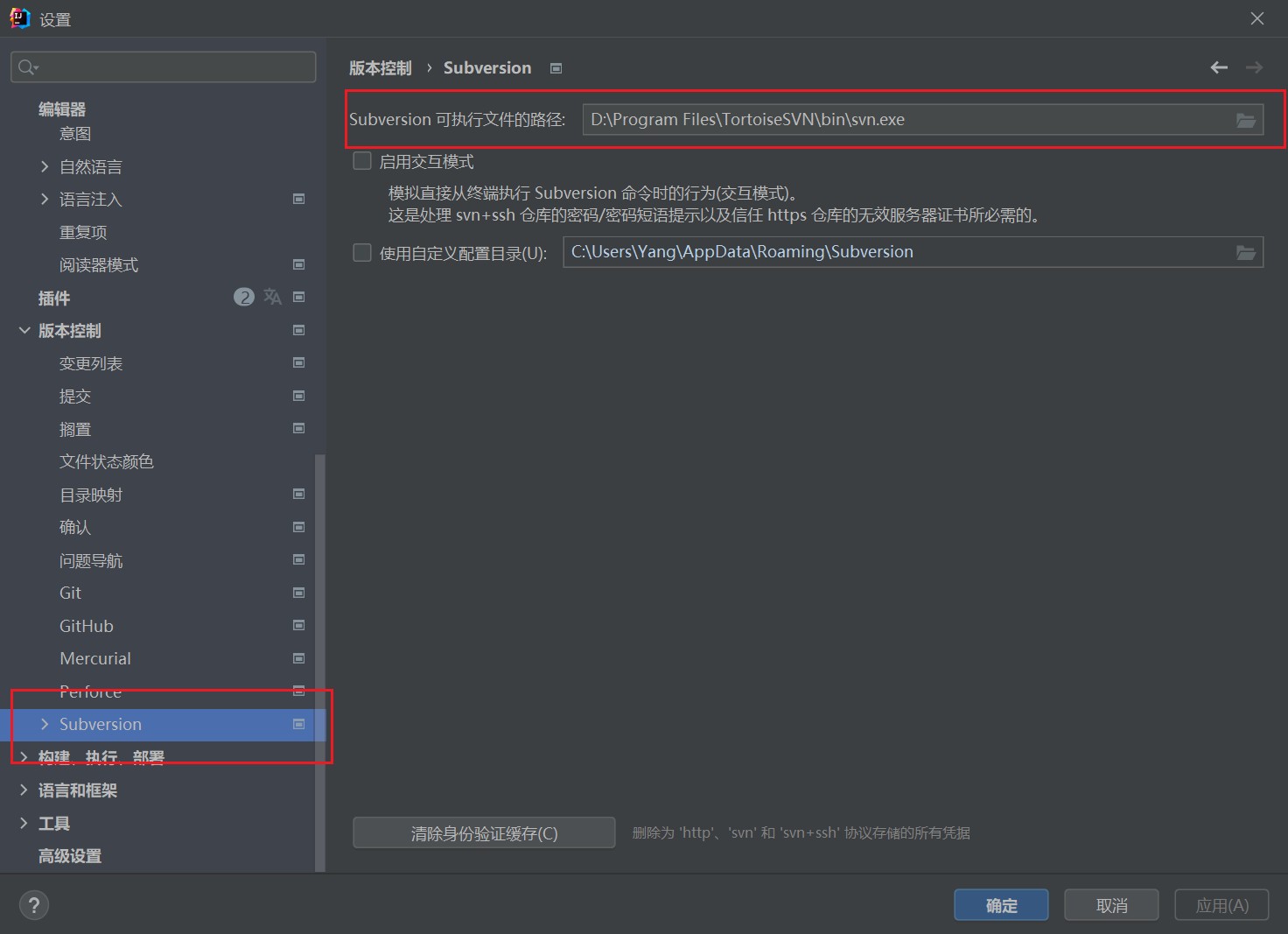
Task: Click the custom configuration directory path field
Action: click(x=913, y=252)
